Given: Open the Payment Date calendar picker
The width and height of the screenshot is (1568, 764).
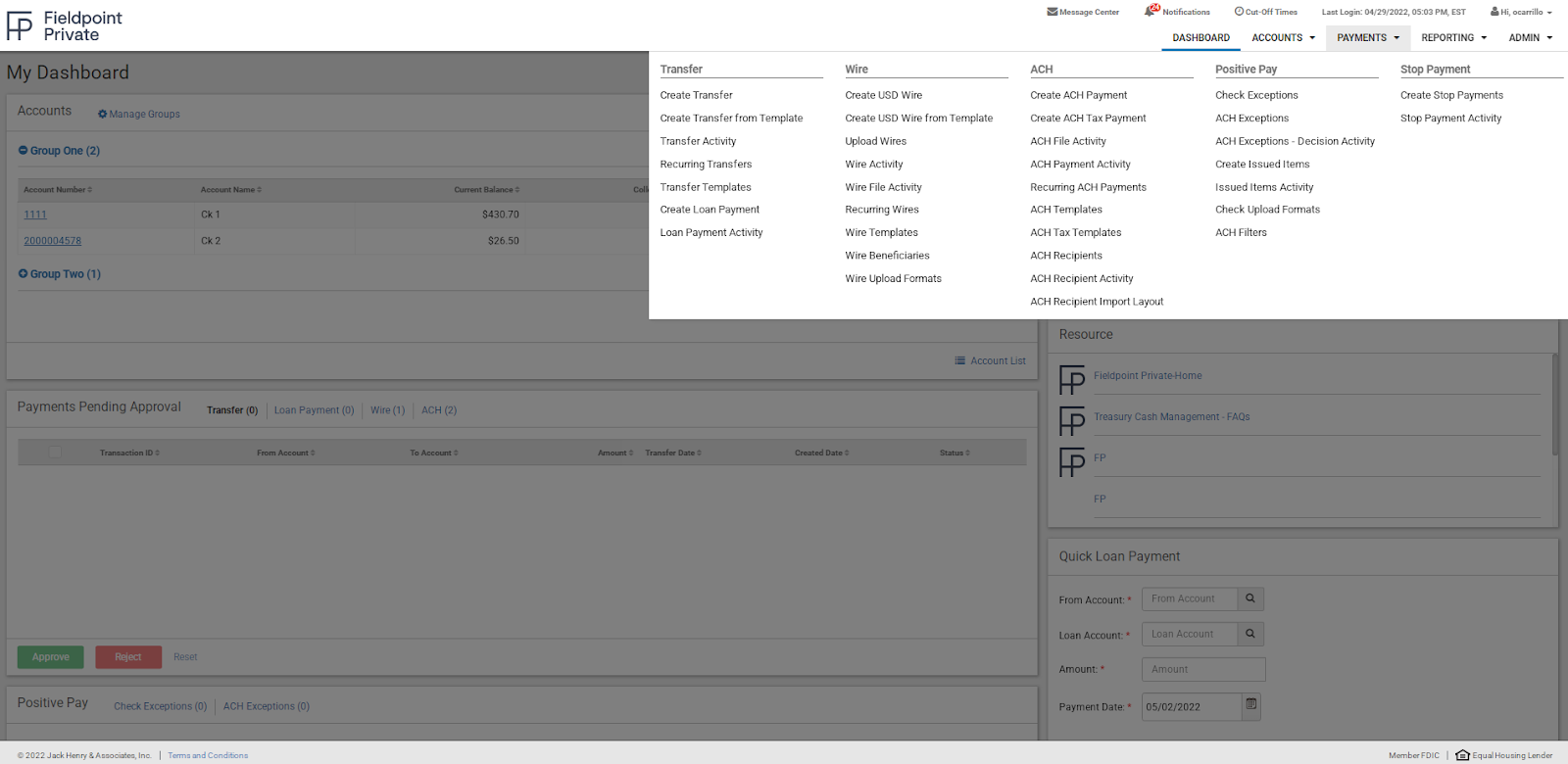Looking at the screenshot, I should [1251, 705].
